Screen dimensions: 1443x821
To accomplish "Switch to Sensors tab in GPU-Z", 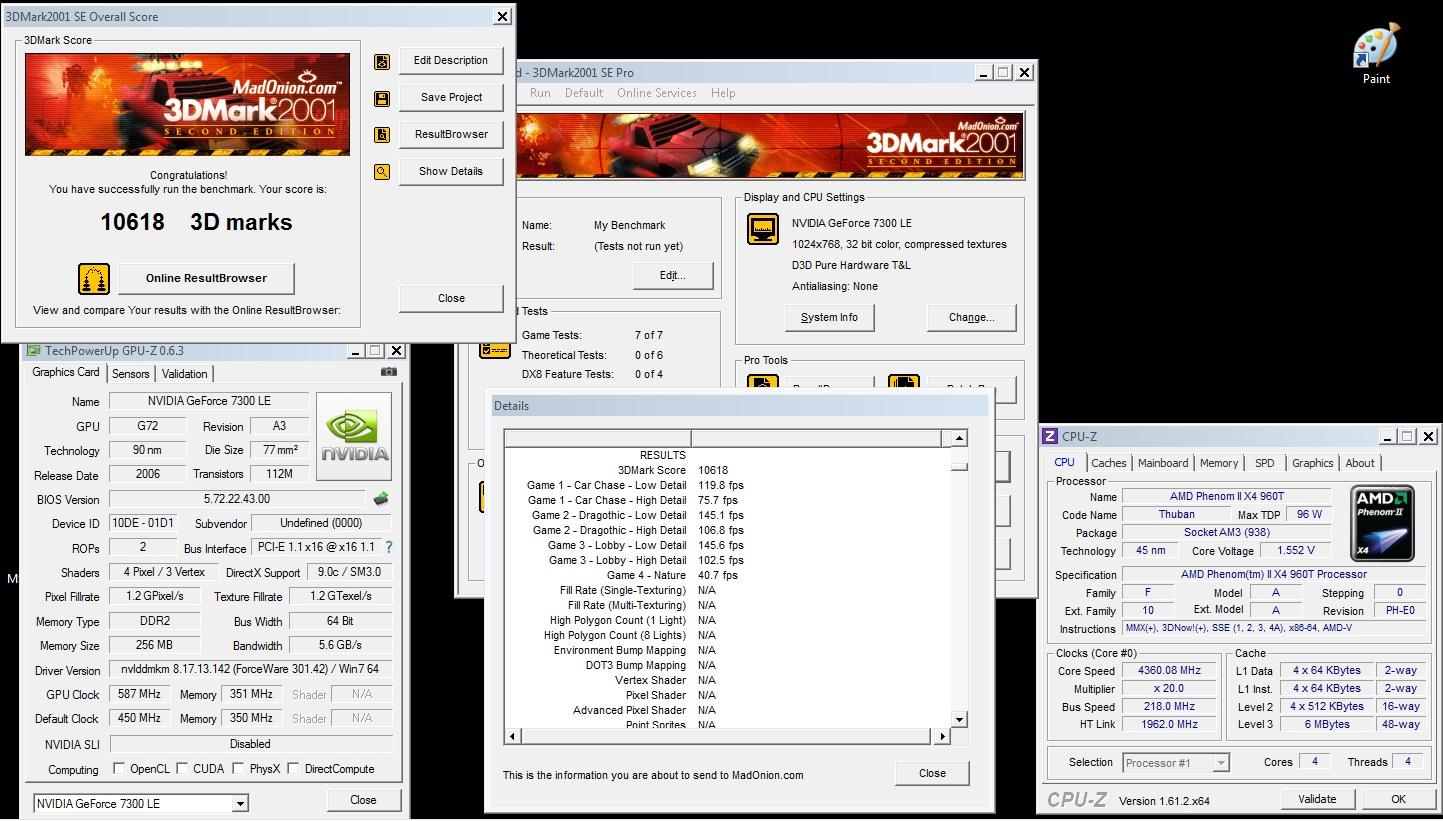I will click(x=131, y=374).
